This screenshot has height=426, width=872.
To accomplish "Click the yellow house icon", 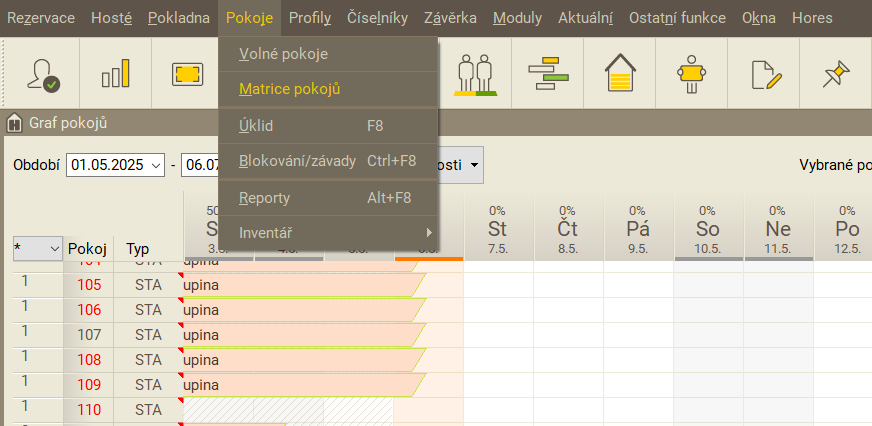I will [x=620, y=73].
